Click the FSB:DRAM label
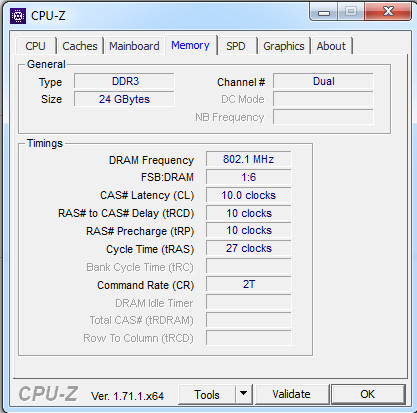The width and height of the screenshot is (417, 413). pyautogui.click(x=167, y=177)
